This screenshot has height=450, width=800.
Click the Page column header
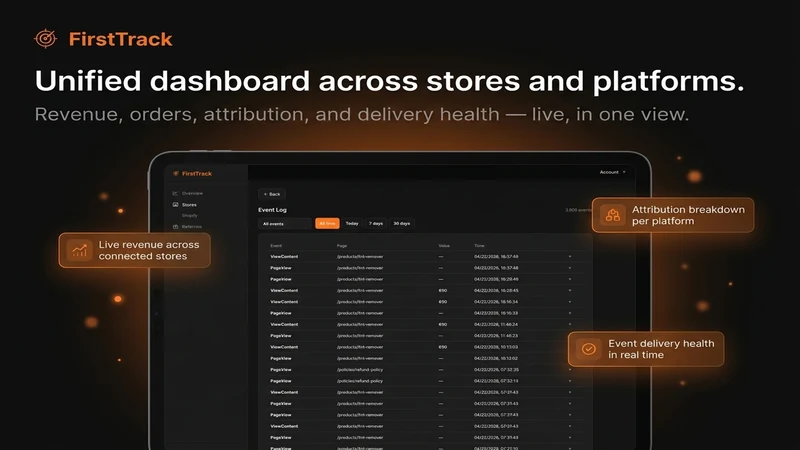pos(342,246)
